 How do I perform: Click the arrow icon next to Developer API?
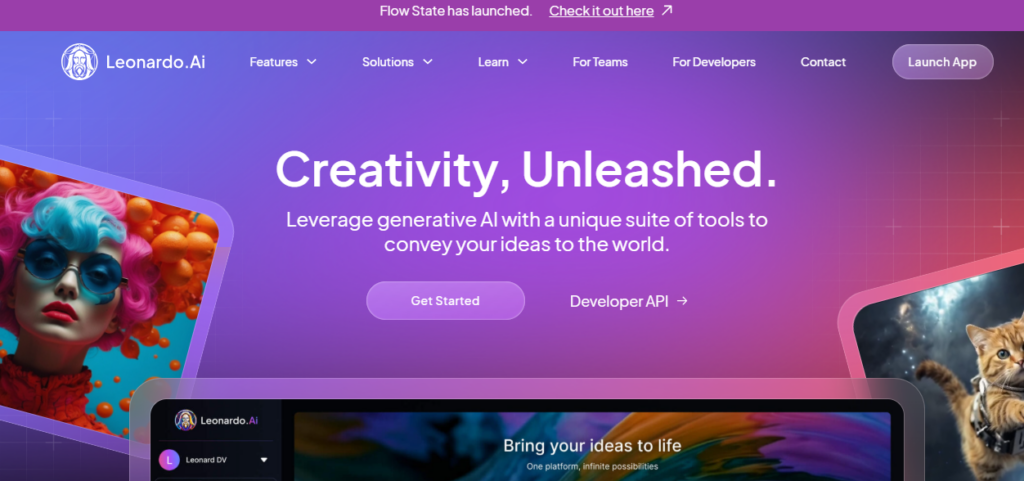point(682,301)
